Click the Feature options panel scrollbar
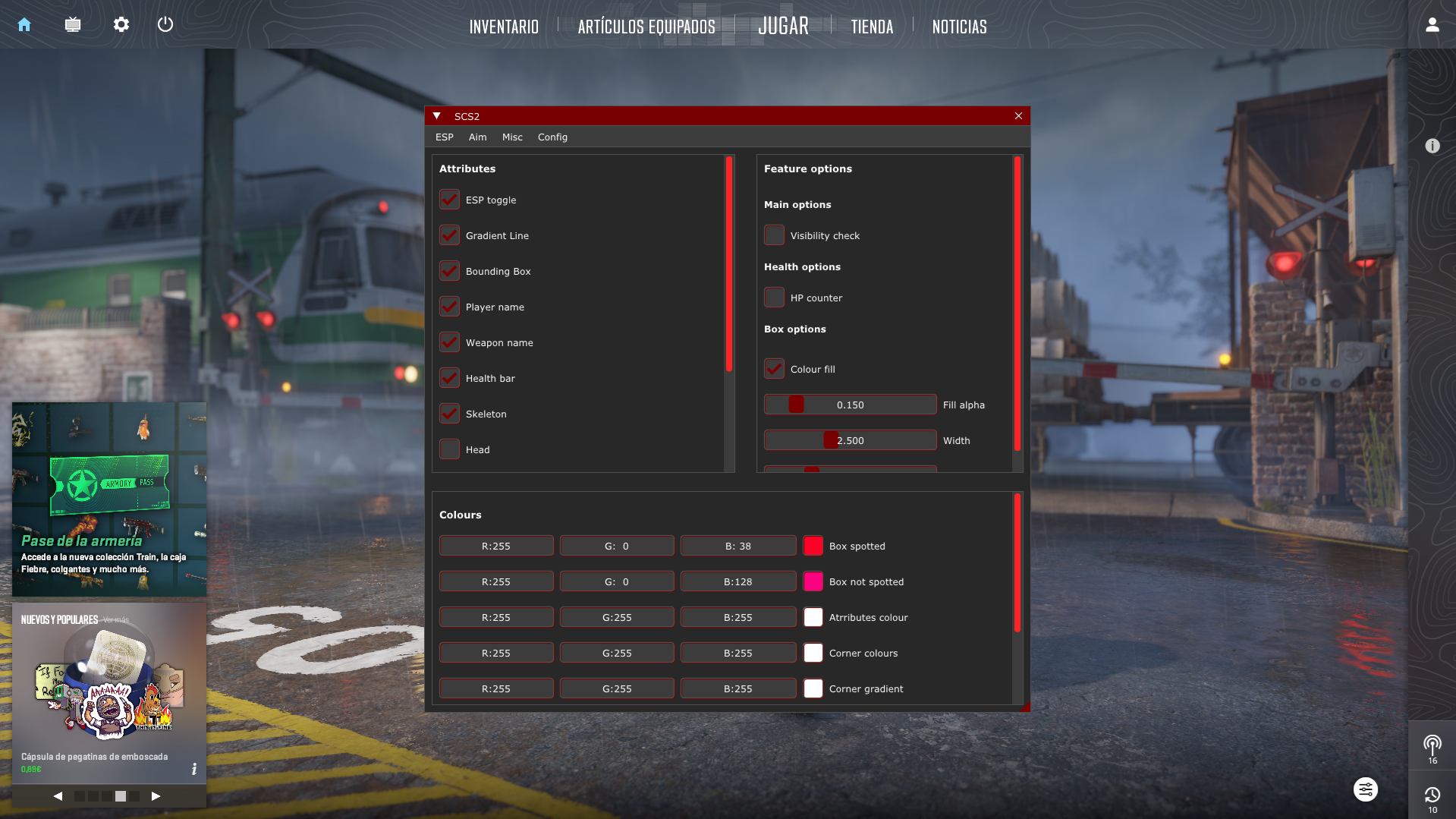The height and width of the screenshot is (819, 1456). (1017, 304)
